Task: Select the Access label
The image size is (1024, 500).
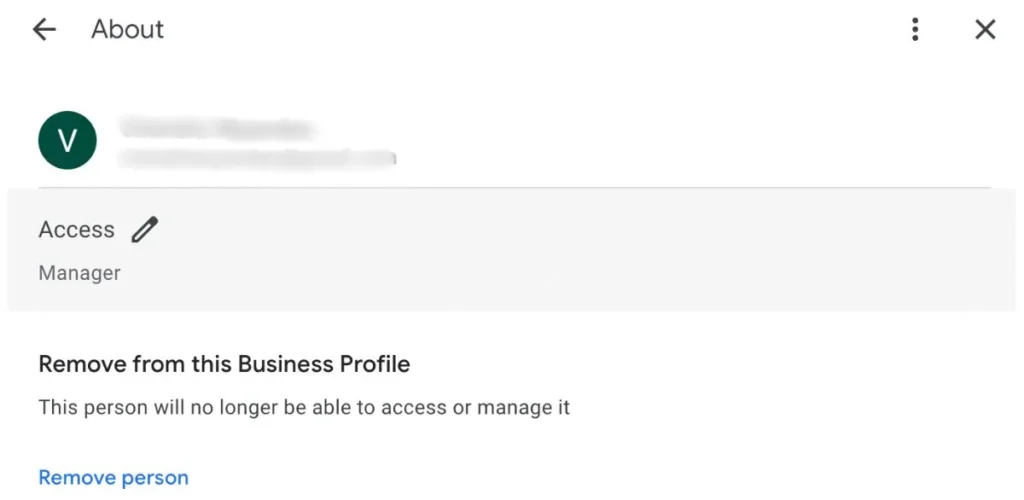Action: coord(76,230)
